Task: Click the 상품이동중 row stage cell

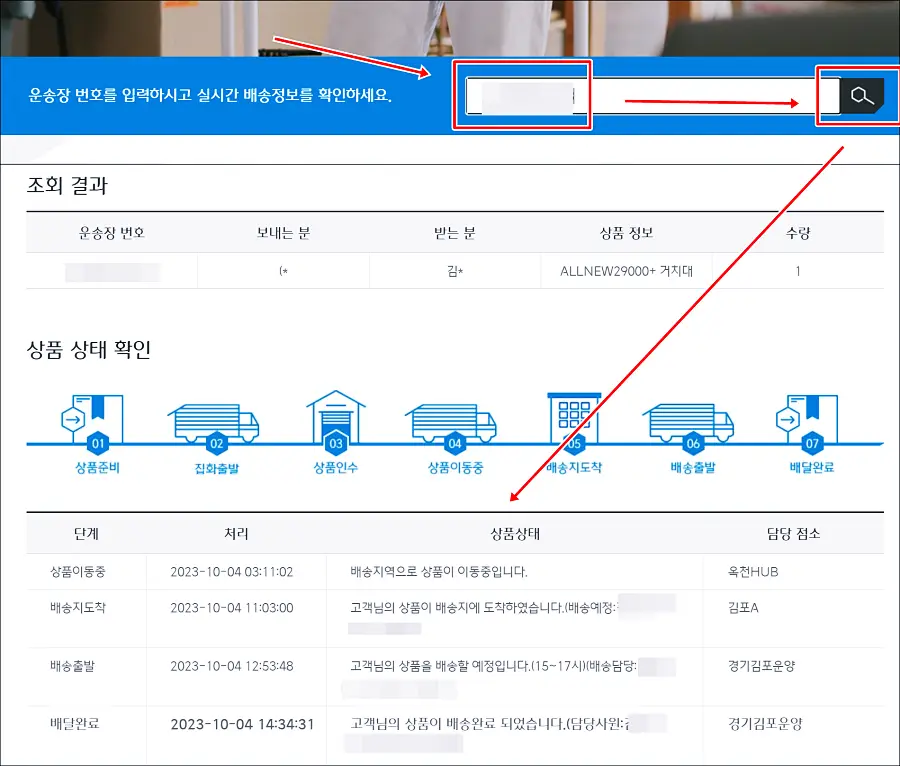Action: 77,571
